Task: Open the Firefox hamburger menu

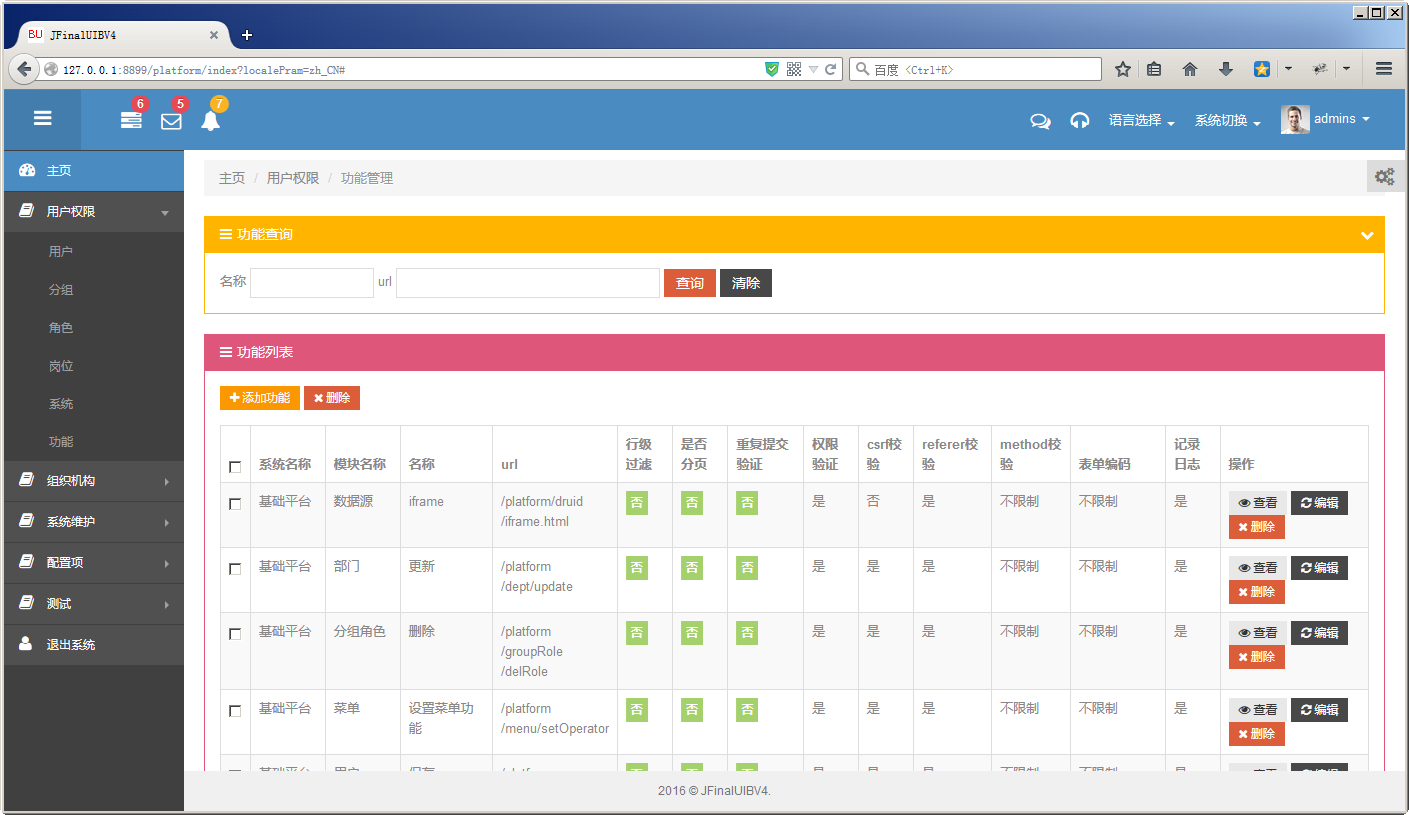Action: (x=1384, y=69)
